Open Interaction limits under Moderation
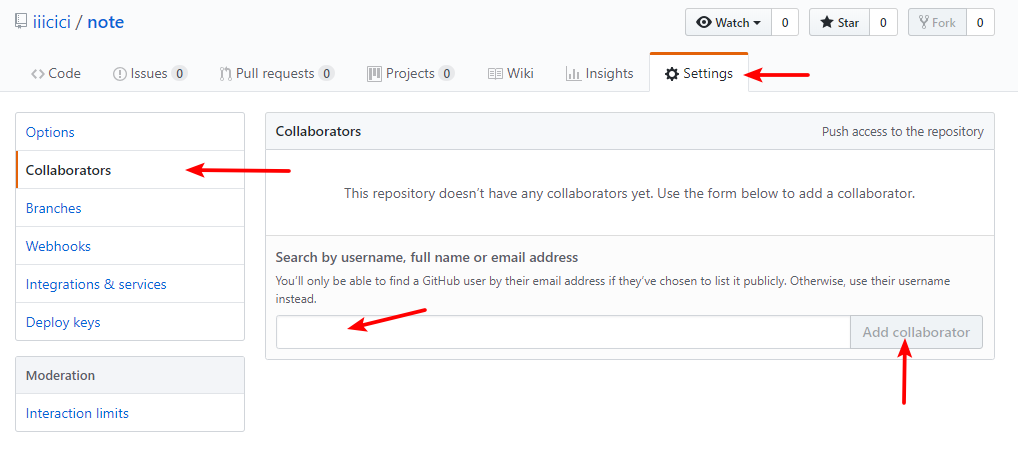The width and height of the screenshot is (1018, 474). click(x=77, y=413)
